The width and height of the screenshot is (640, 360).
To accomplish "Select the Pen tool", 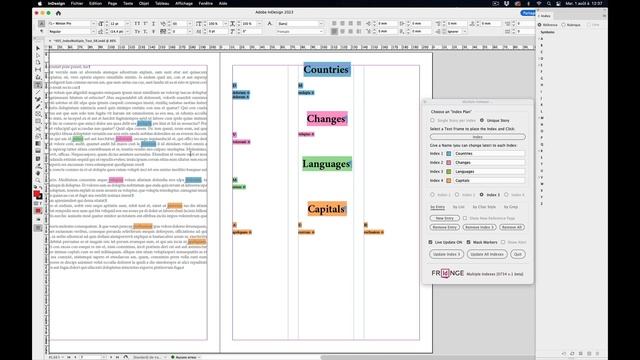I will (x=38, y=99).
